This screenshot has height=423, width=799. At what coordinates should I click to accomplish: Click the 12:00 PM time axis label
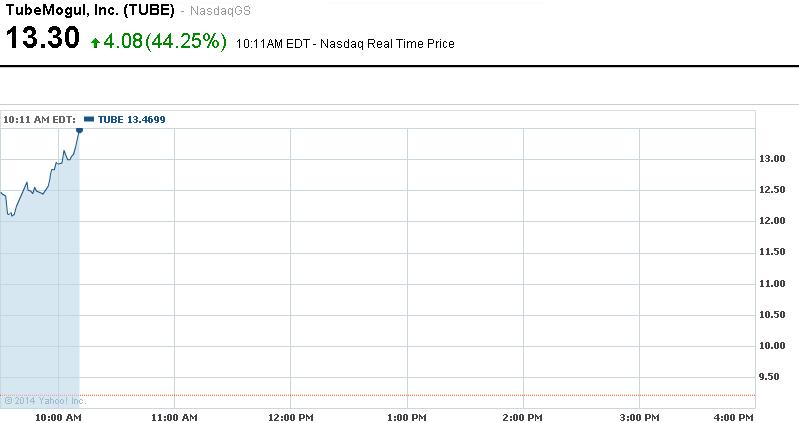pos(290,416)
